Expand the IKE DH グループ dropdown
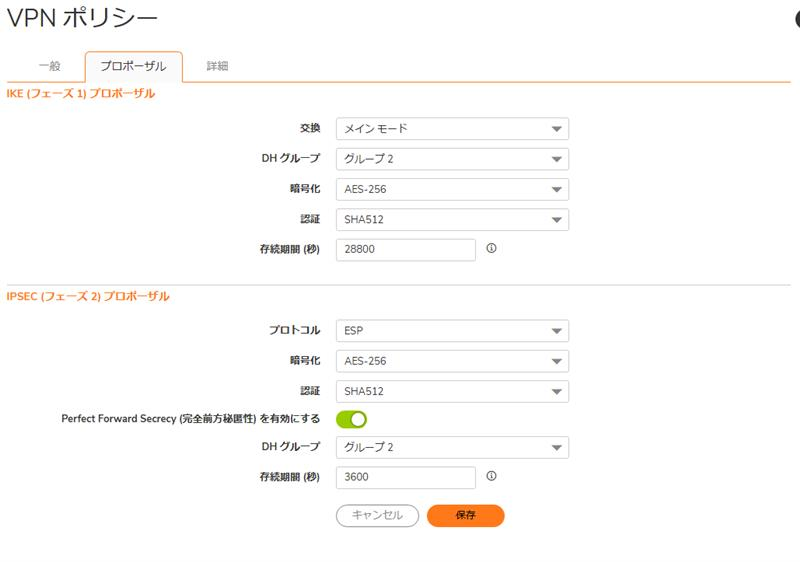 tap(452, 159)
